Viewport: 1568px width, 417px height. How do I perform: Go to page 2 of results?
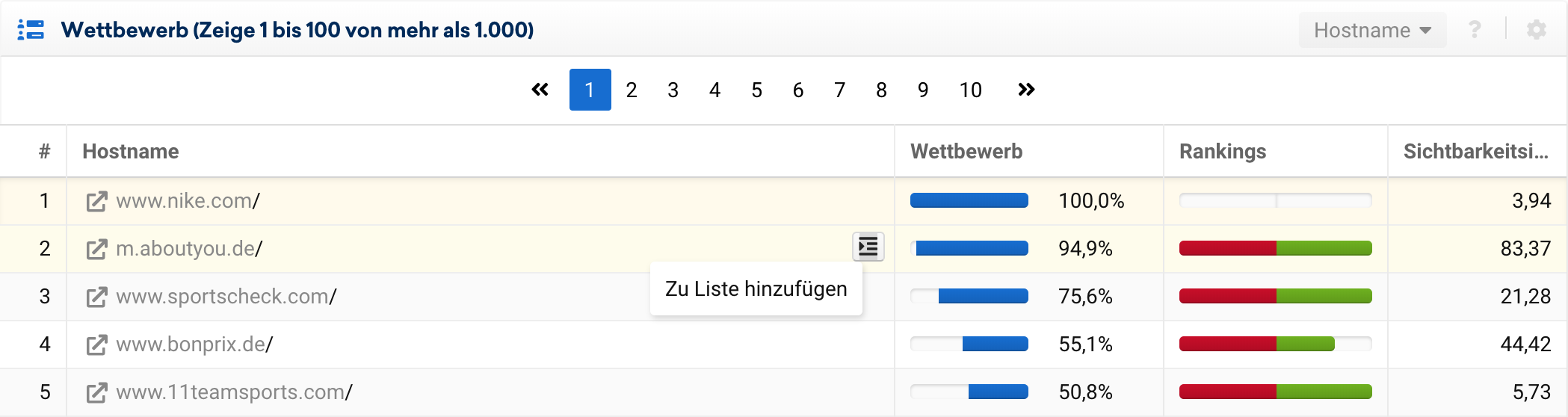coord(632,90)
